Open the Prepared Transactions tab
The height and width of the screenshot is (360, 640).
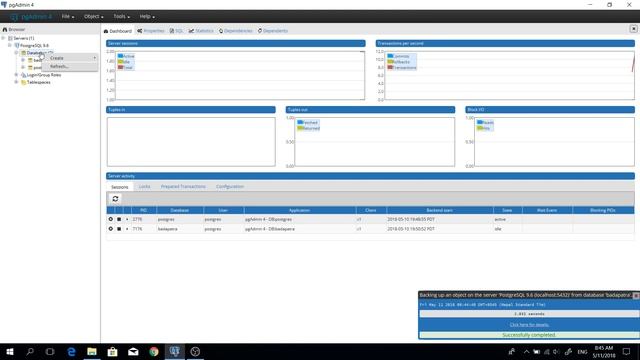(x=183, y=187)
